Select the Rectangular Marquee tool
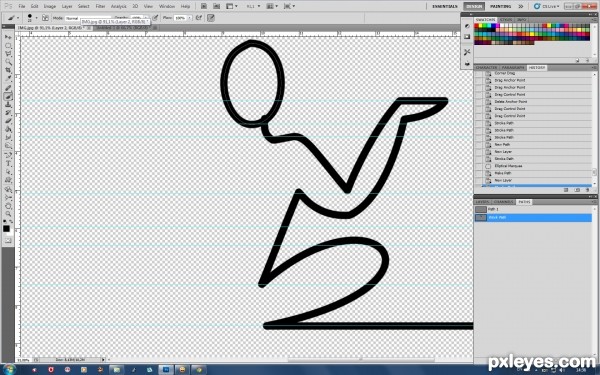 (x=8, y=46)
